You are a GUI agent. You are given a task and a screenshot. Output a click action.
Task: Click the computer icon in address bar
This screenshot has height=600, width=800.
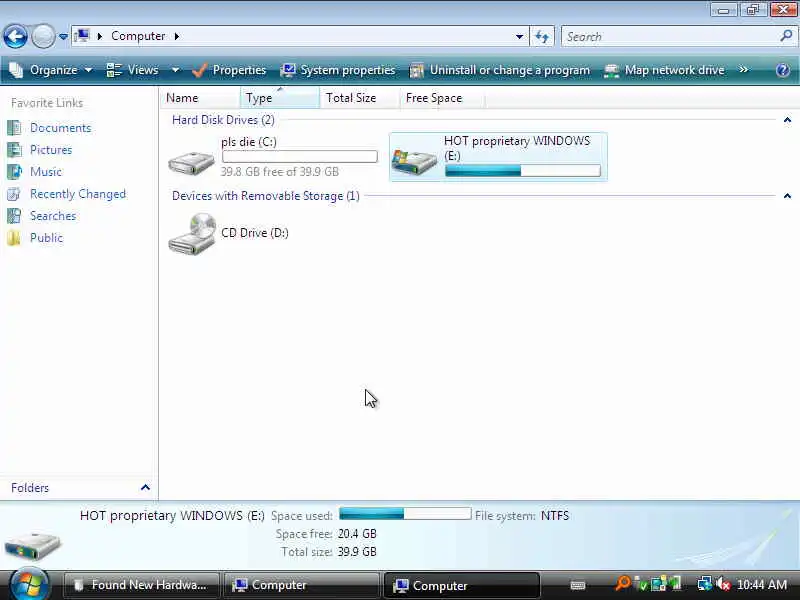(82, 36)
